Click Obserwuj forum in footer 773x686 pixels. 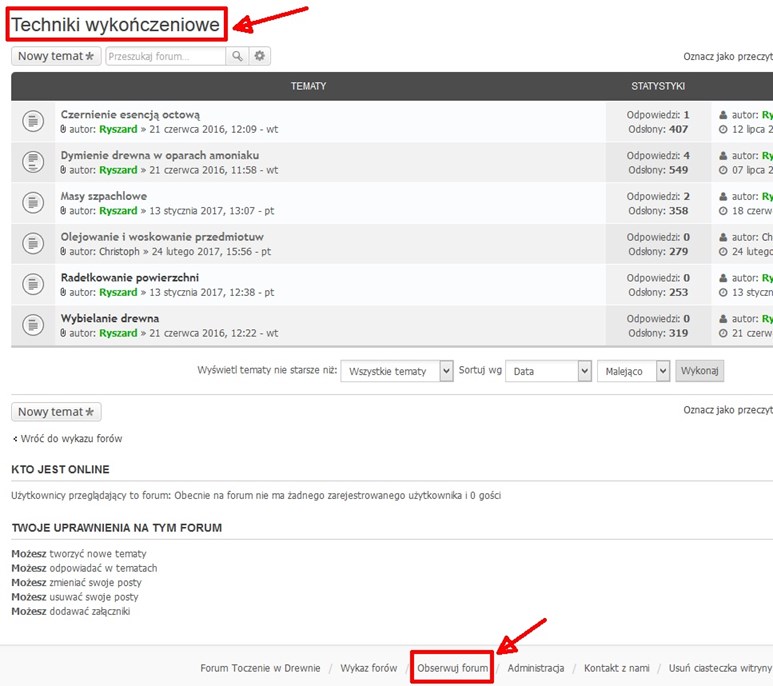[x=453, y=668]
